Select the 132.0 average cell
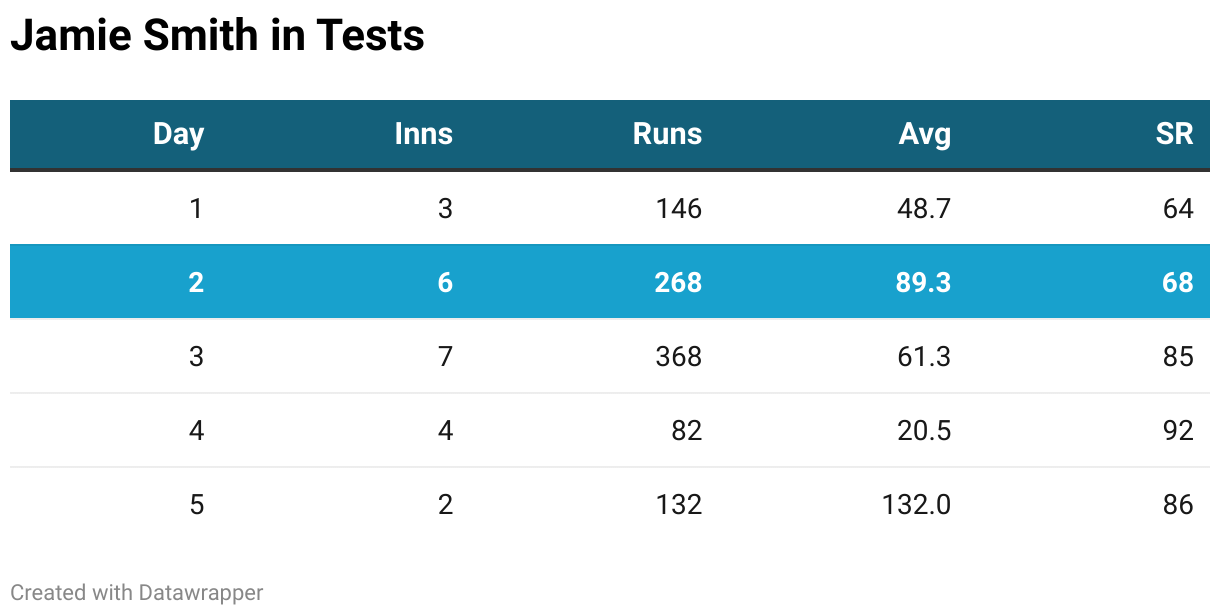This screenshot has height=616, width=1220. point(916,504)
